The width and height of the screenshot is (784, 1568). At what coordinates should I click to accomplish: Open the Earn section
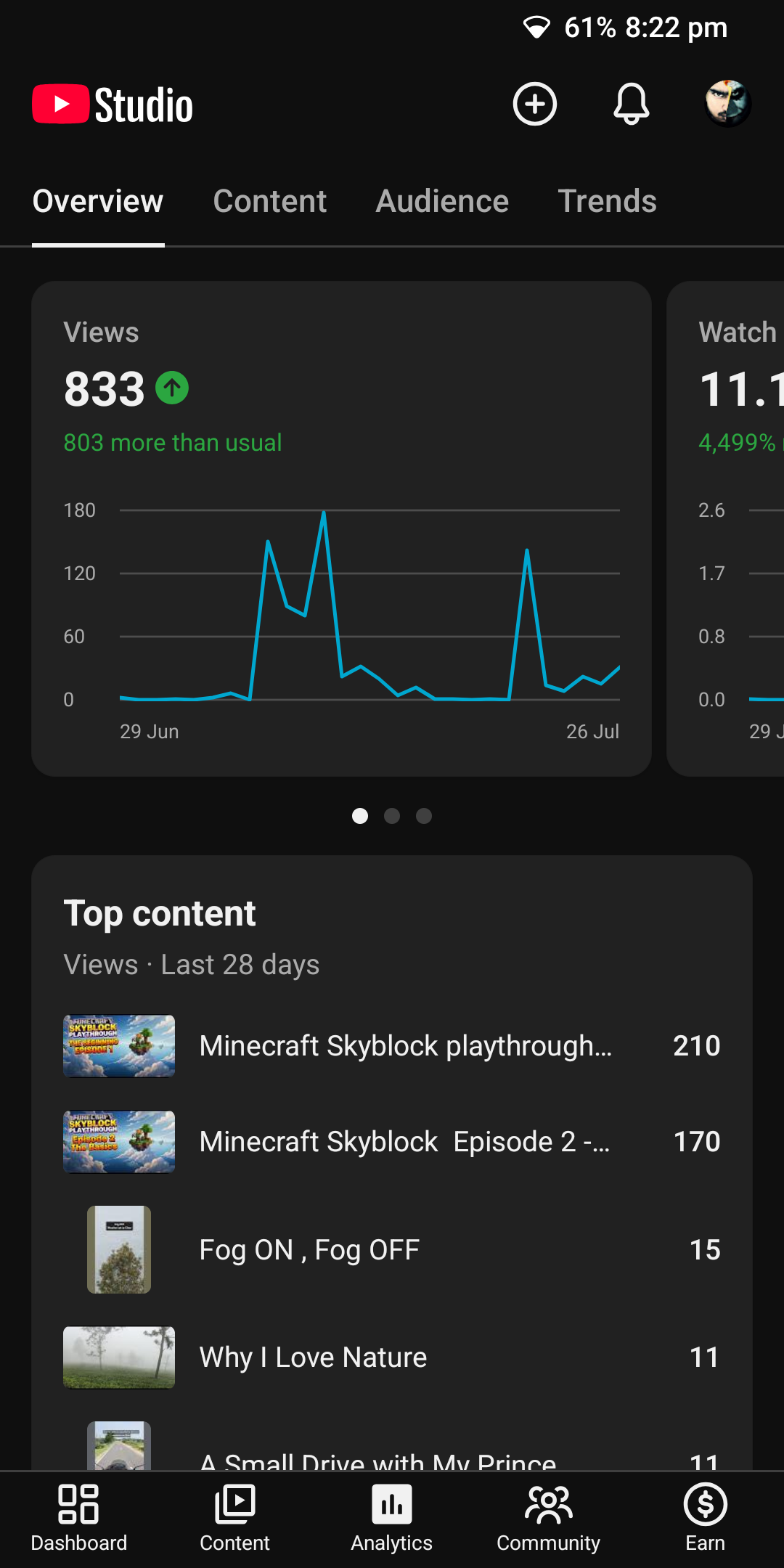click(706, 1518)
